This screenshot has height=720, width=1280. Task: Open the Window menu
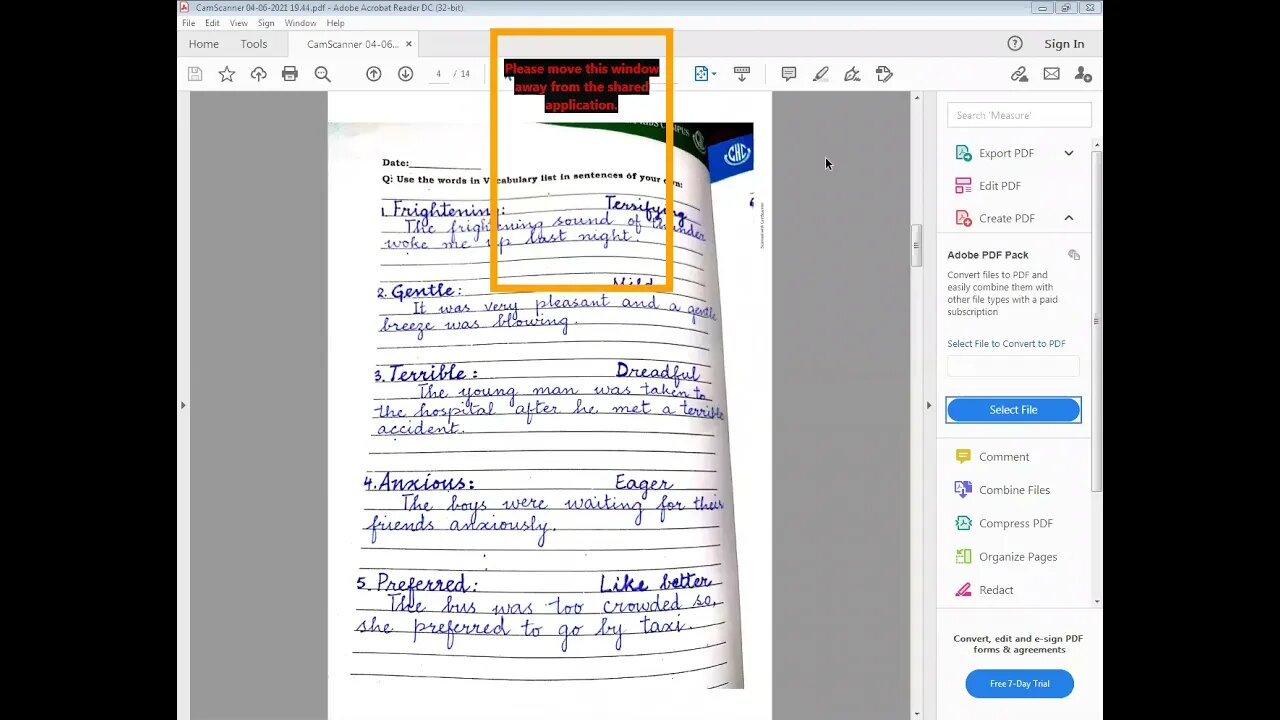(300, 23)
